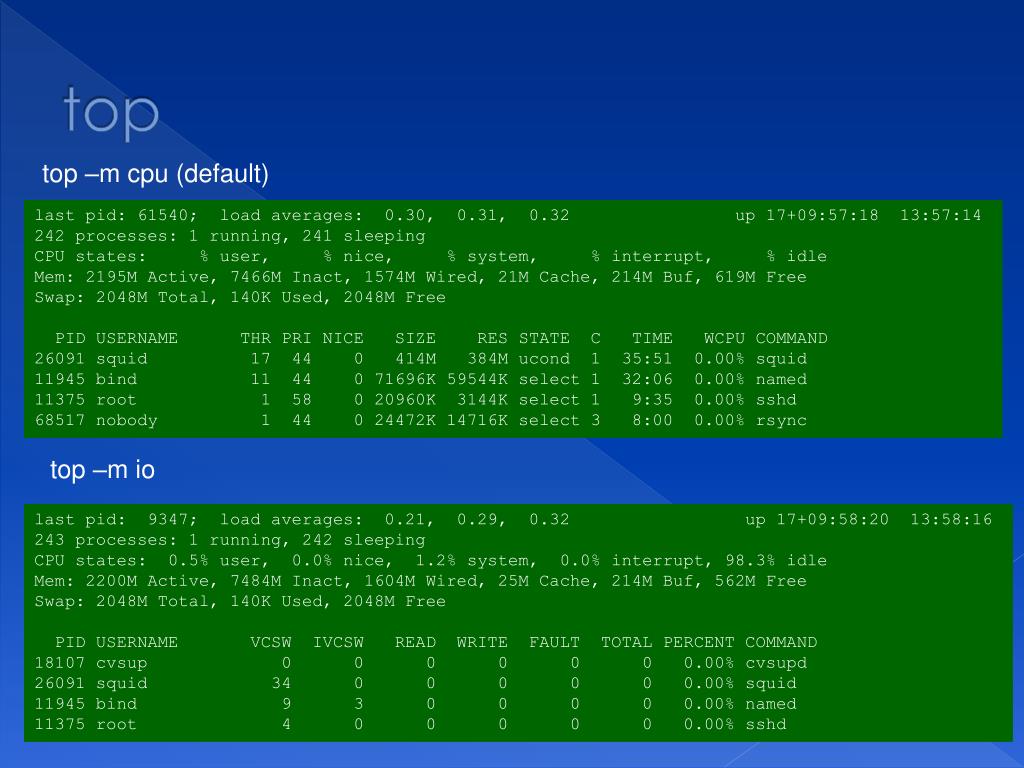Click load average value "0.21,"

tap(409, 520)
